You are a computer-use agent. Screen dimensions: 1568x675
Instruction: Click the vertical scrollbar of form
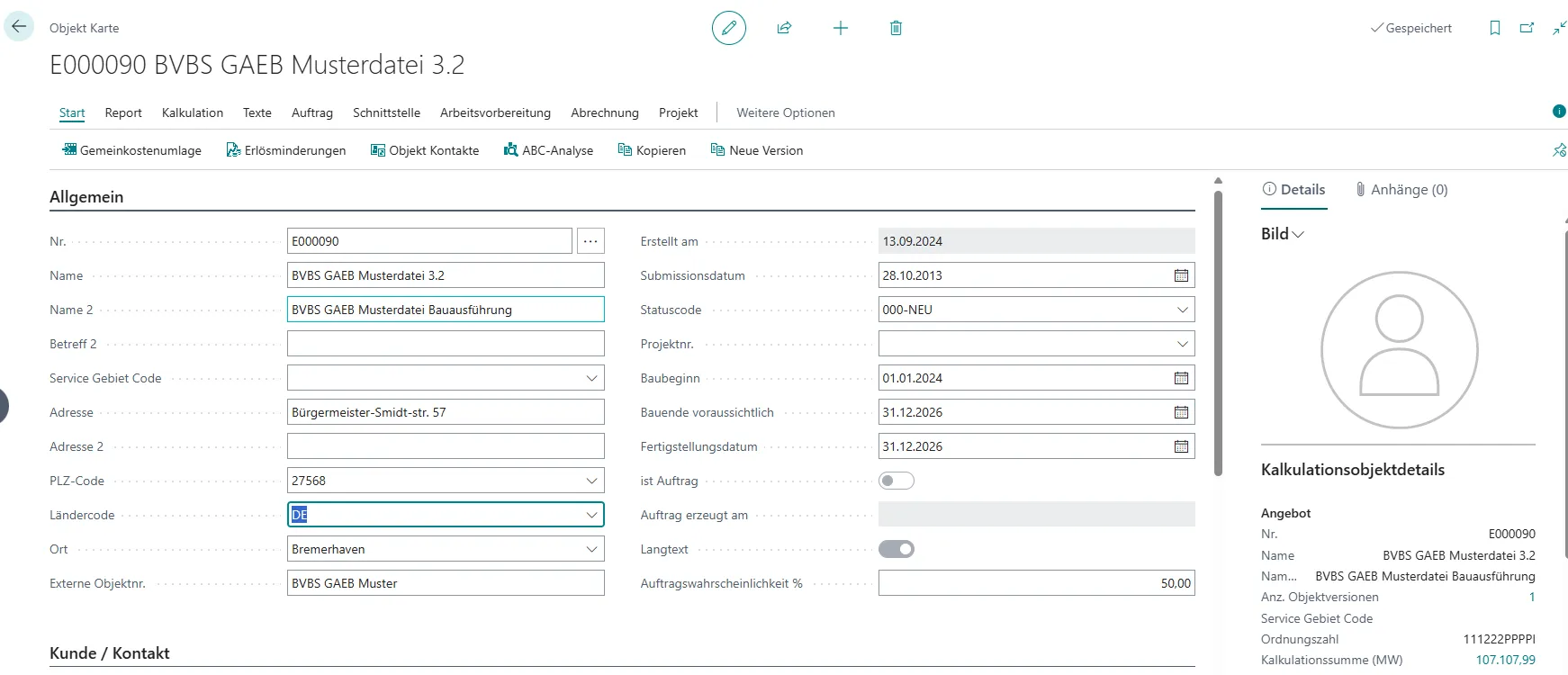[1218, 333]
